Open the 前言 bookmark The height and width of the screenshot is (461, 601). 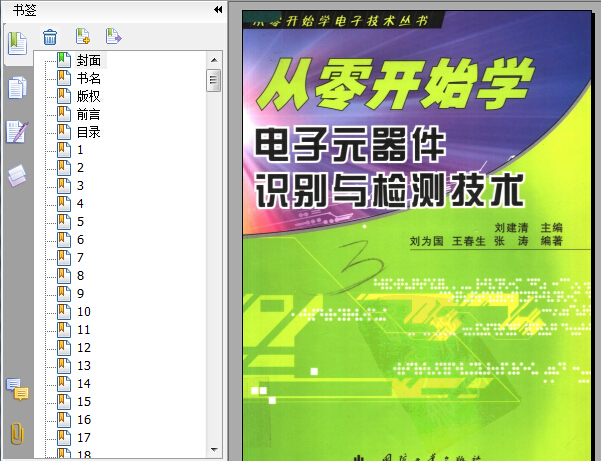tap(89, 114)
